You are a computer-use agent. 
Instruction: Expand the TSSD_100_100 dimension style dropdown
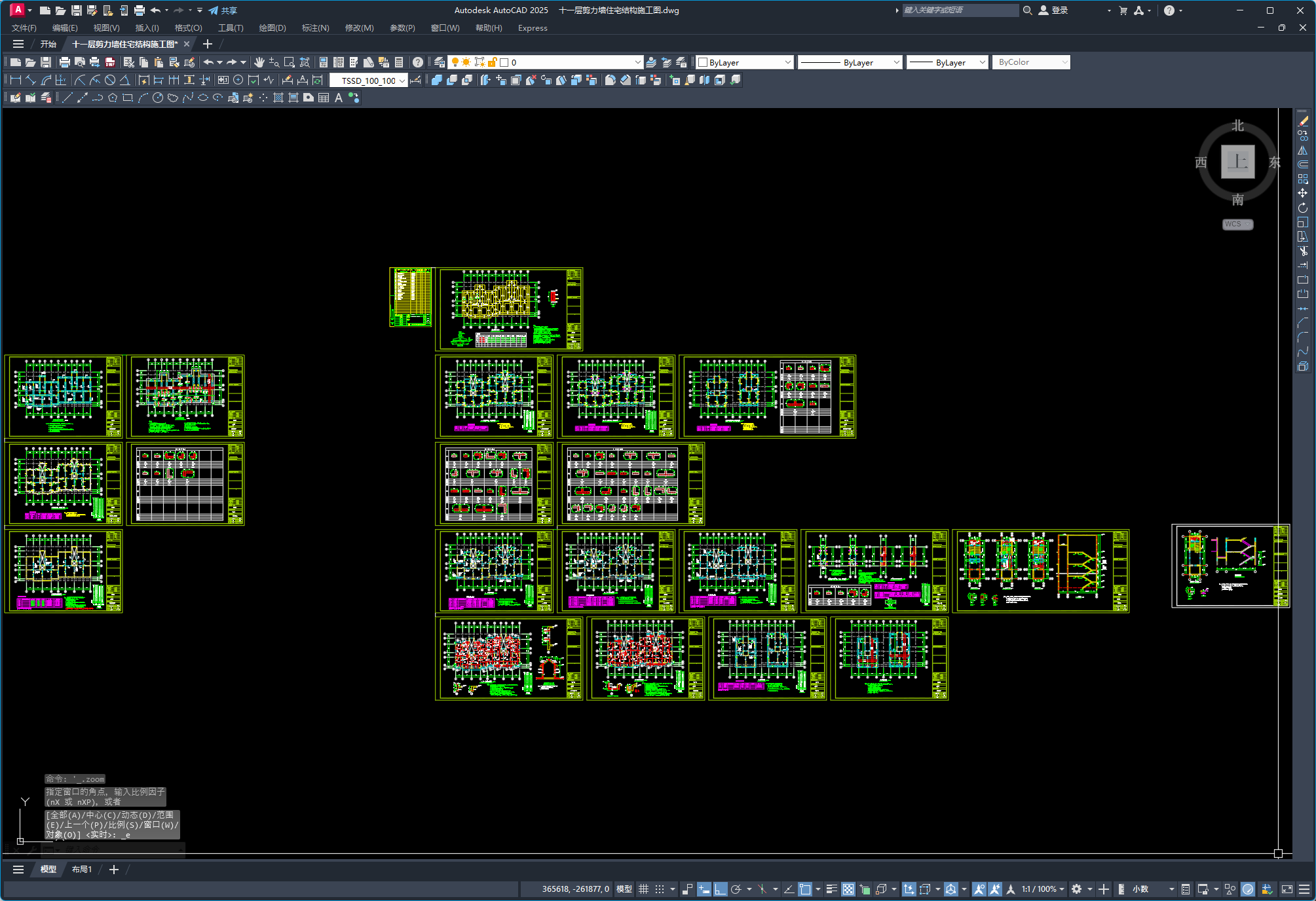(x=402, y=81)
